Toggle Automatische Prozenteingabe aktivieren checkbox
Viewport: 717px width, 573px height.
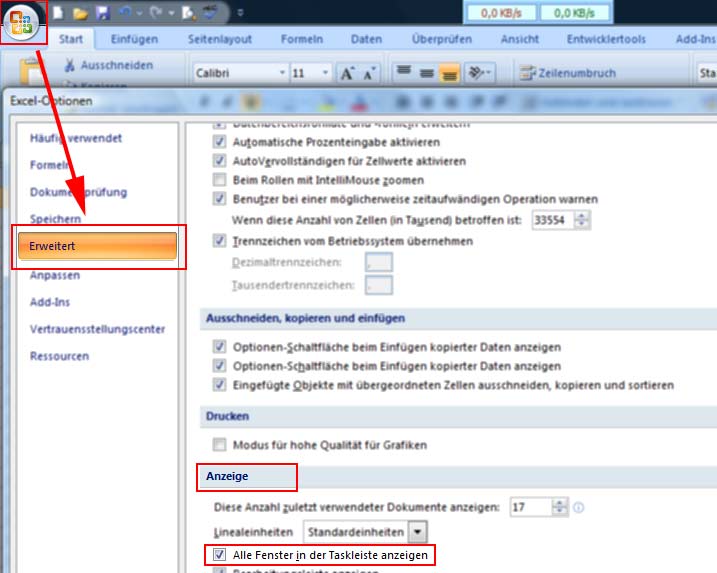[x=219, y=142]
